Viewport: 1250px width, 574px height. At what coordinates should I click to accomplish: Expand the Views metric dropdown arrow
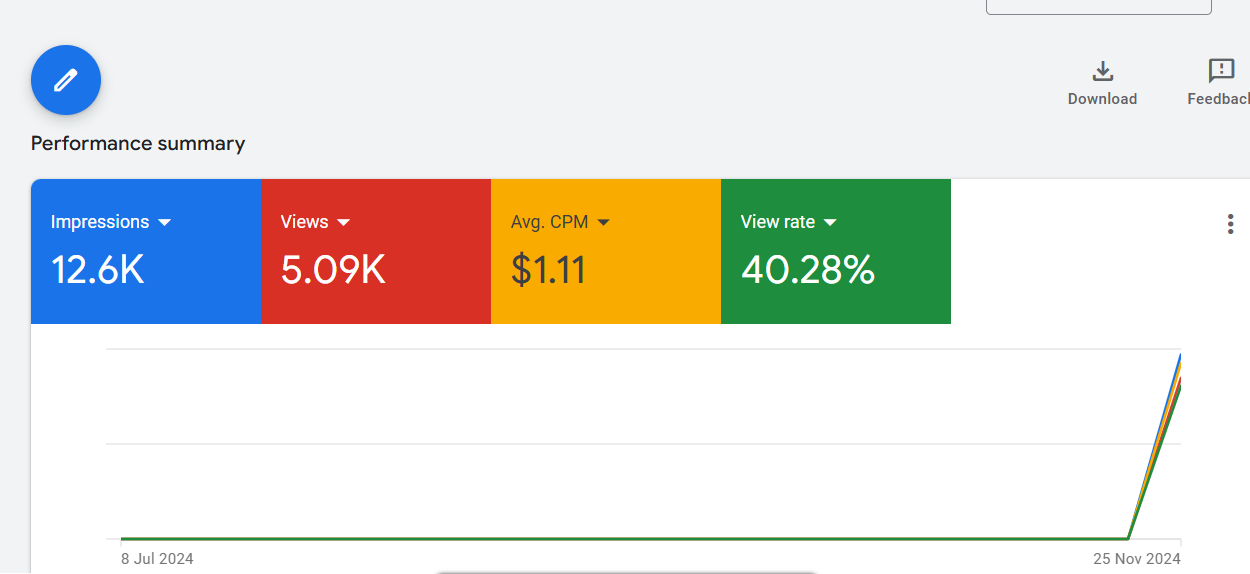[x=343, y=222]
